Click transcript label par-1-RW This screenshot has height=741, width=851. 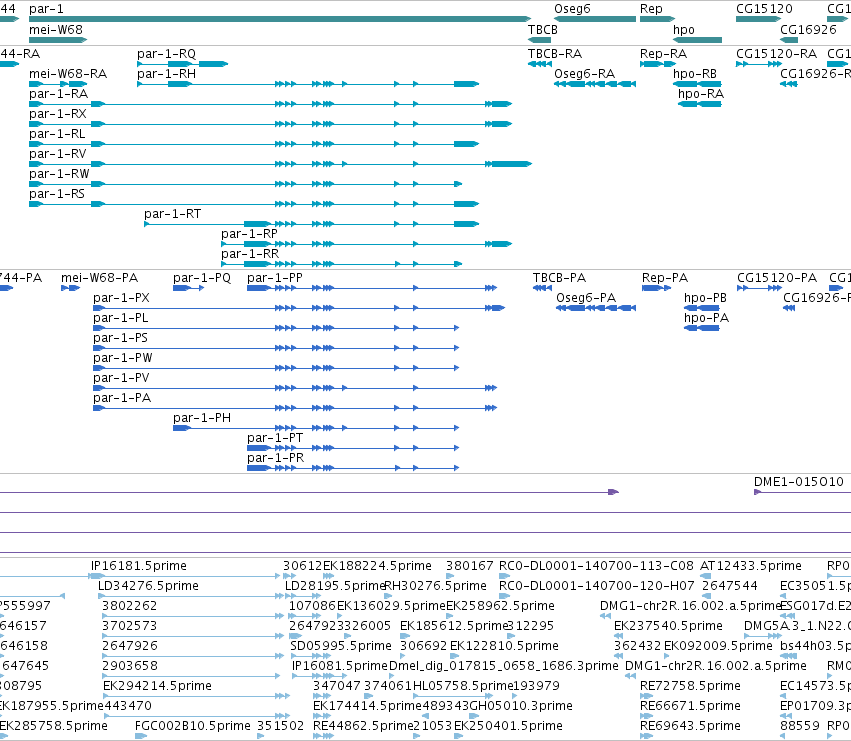coord(59,174)
